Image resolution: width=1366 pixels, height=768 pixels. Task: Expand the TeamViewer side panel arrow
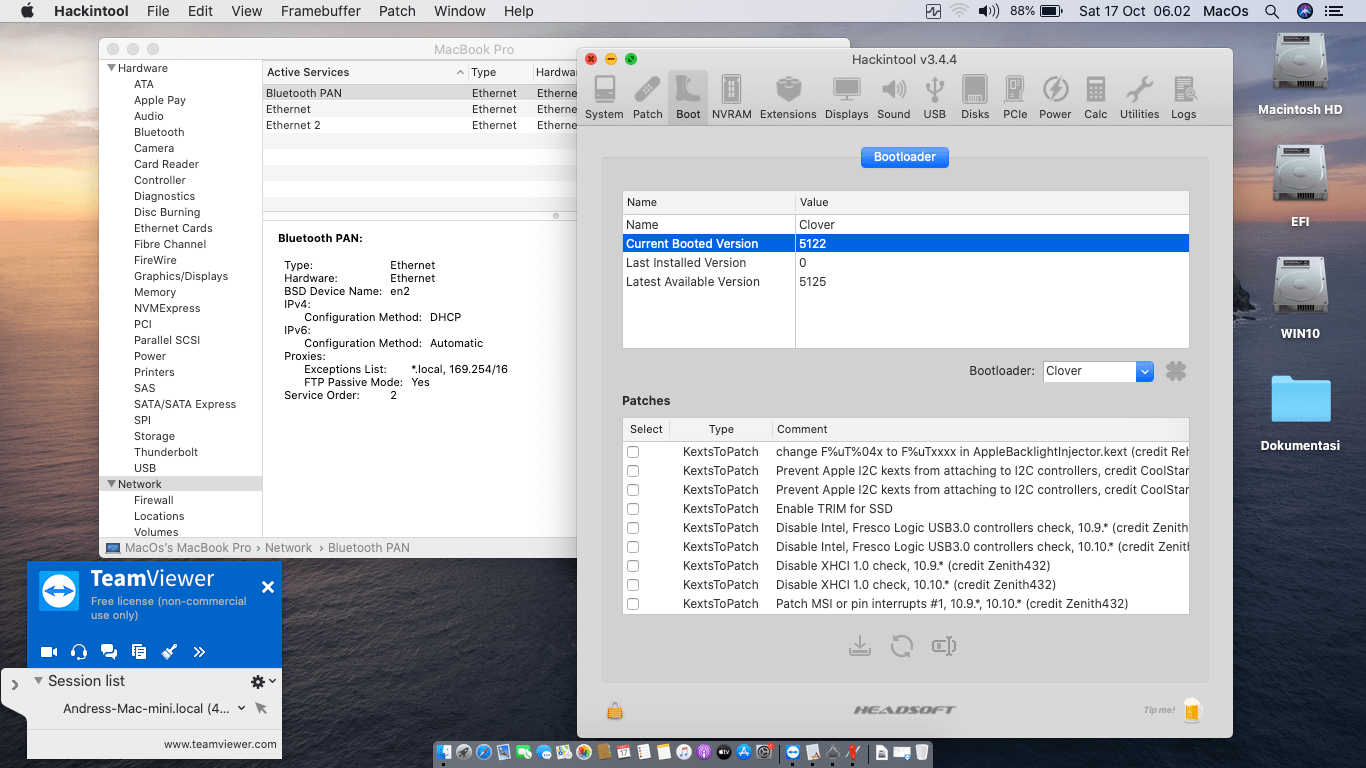point(14,685)
